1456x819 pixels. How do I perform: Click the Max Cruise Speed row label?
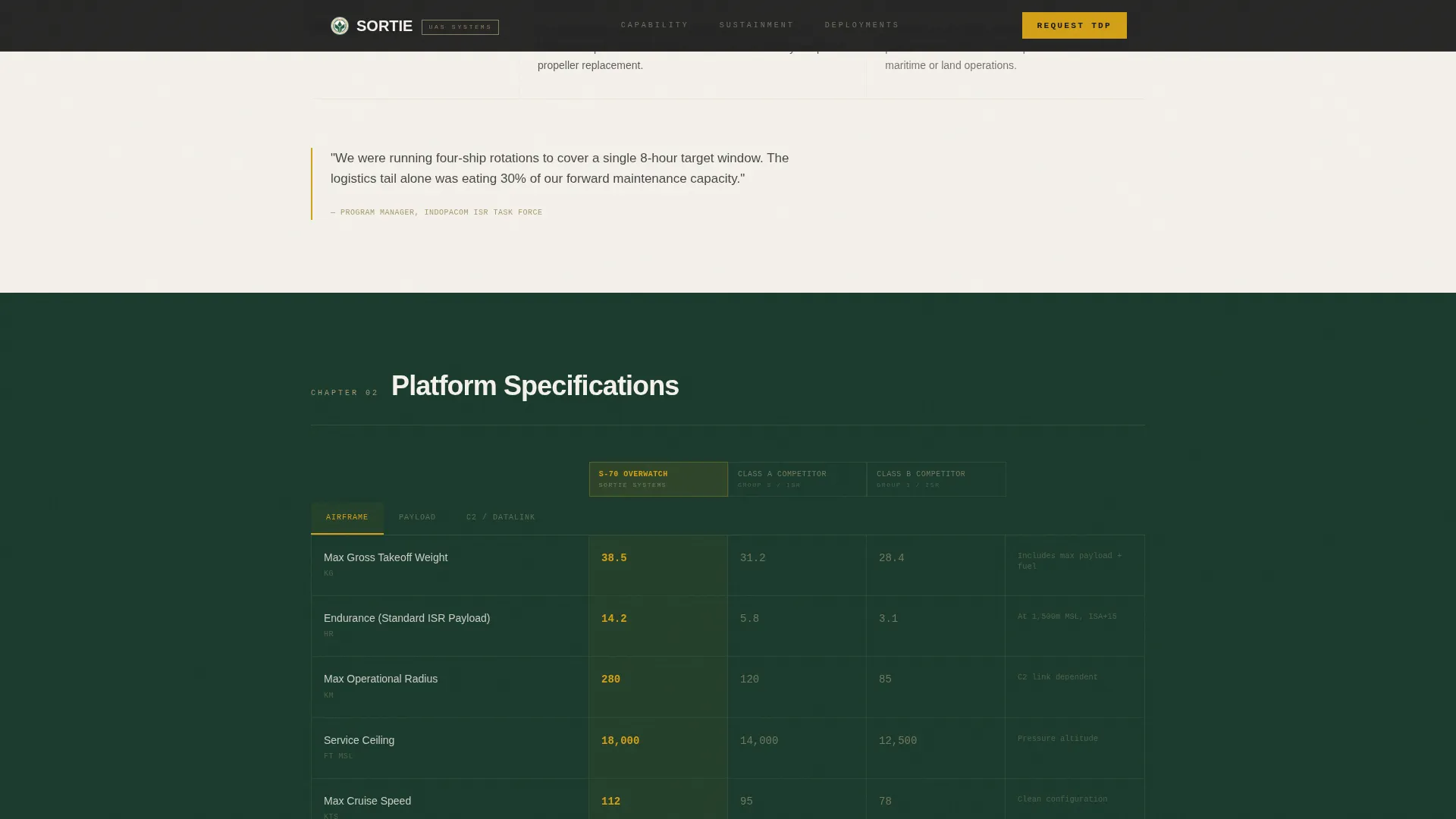(367, 801)
